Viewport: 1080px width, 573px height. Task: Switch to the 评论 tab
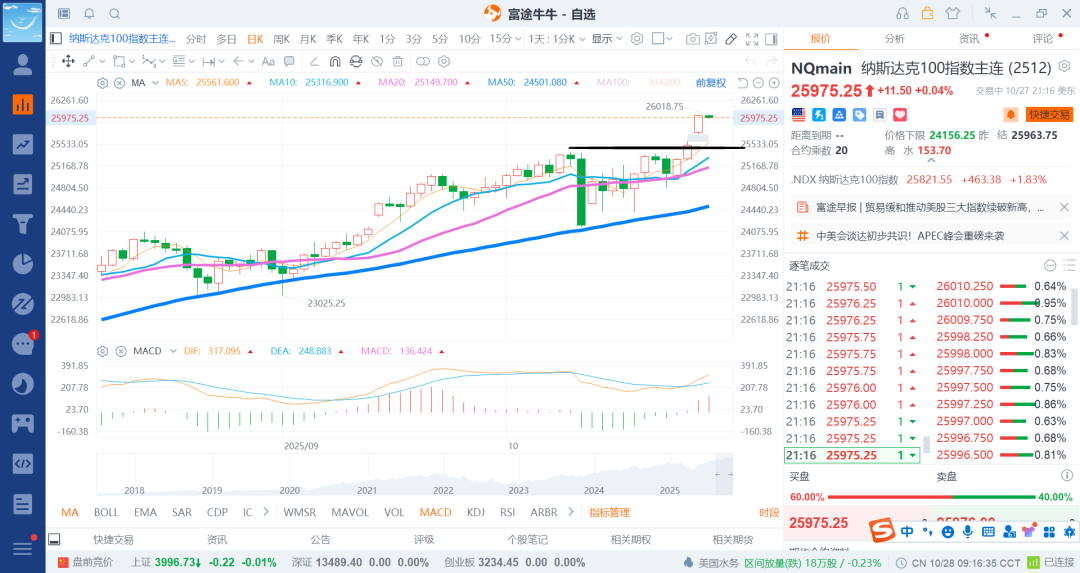(1042, 39)
